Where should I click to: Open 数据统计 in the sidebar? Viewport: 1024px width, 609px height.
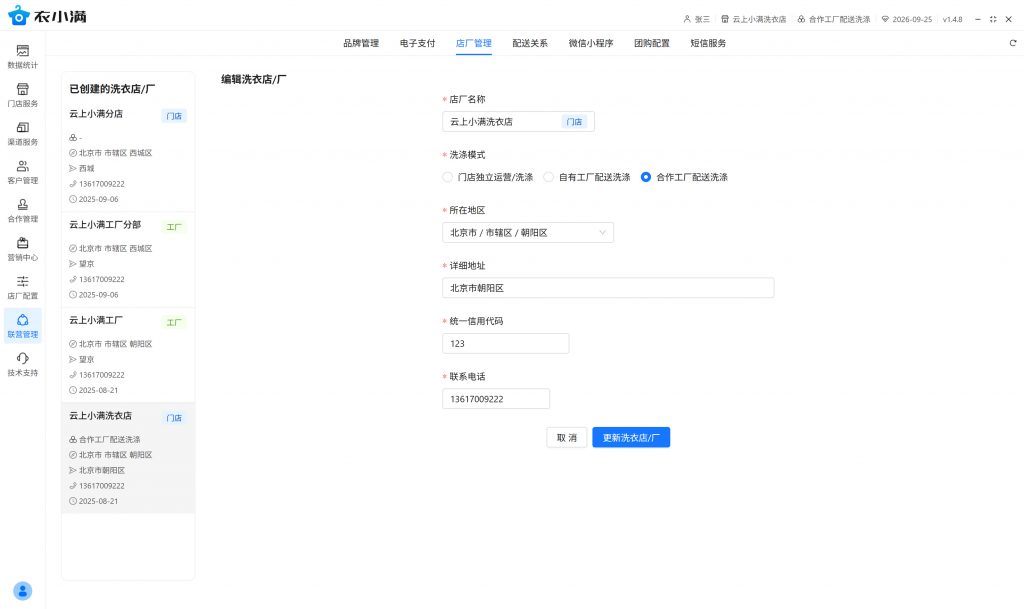point(22,56)
